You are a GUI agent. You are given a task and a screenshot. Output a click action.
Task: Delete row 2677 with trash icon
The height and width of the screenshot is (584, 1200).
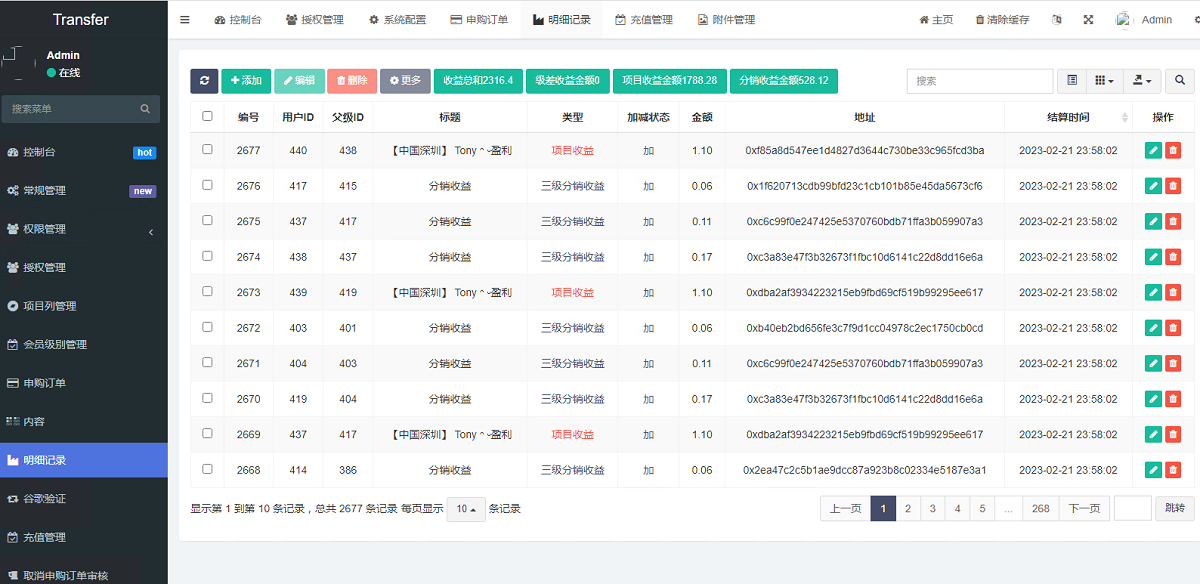pyautogui.click(x=1173, y=150)
